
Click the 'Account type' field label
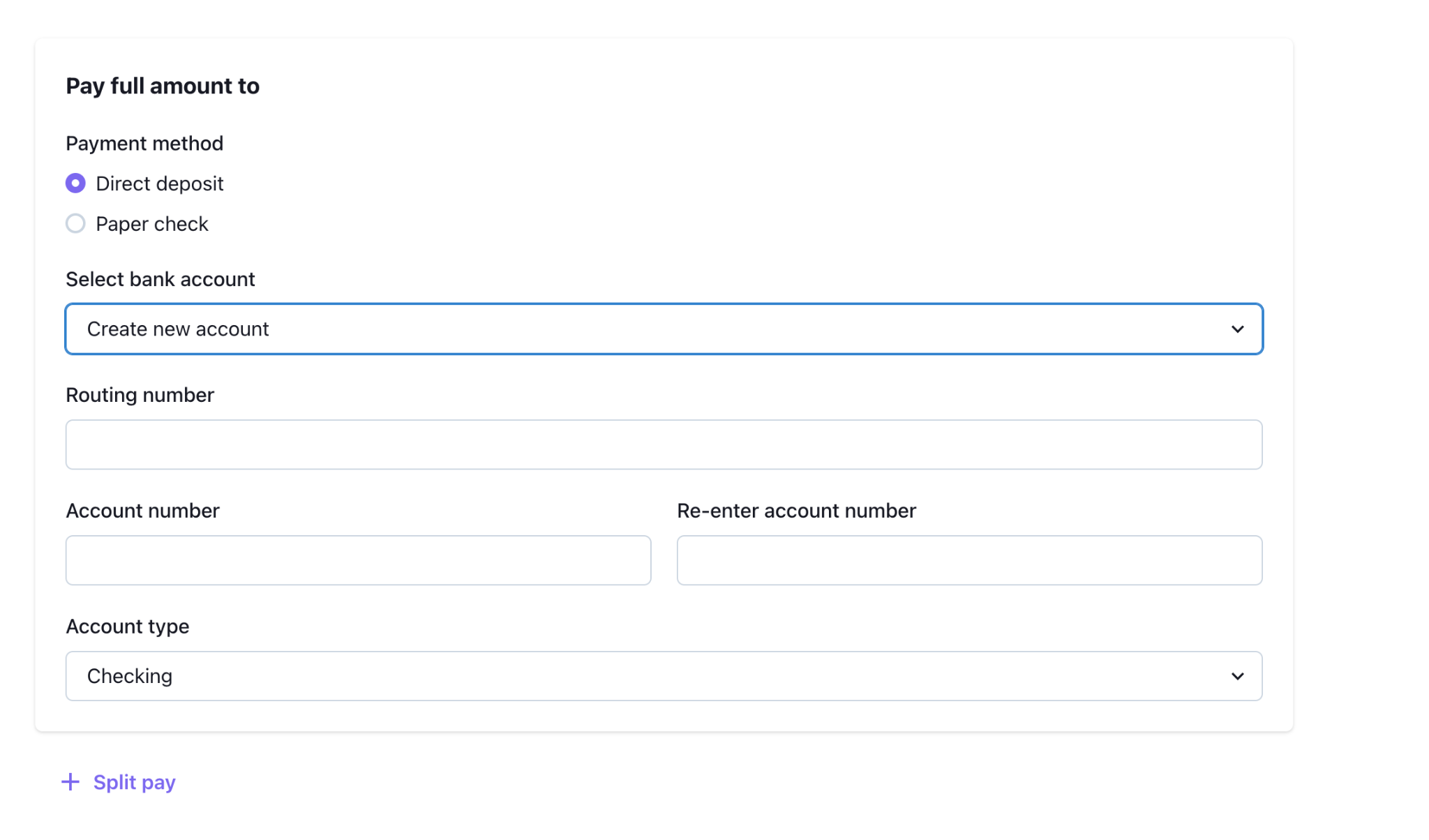[x=127, y=627]
